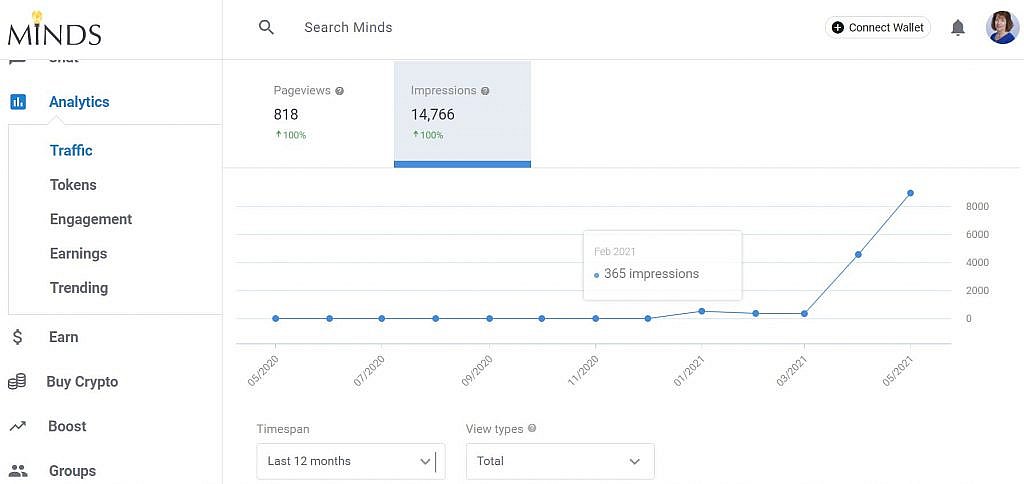
Task: Expand the View types Total dropdown
Action: coord(560,461)
